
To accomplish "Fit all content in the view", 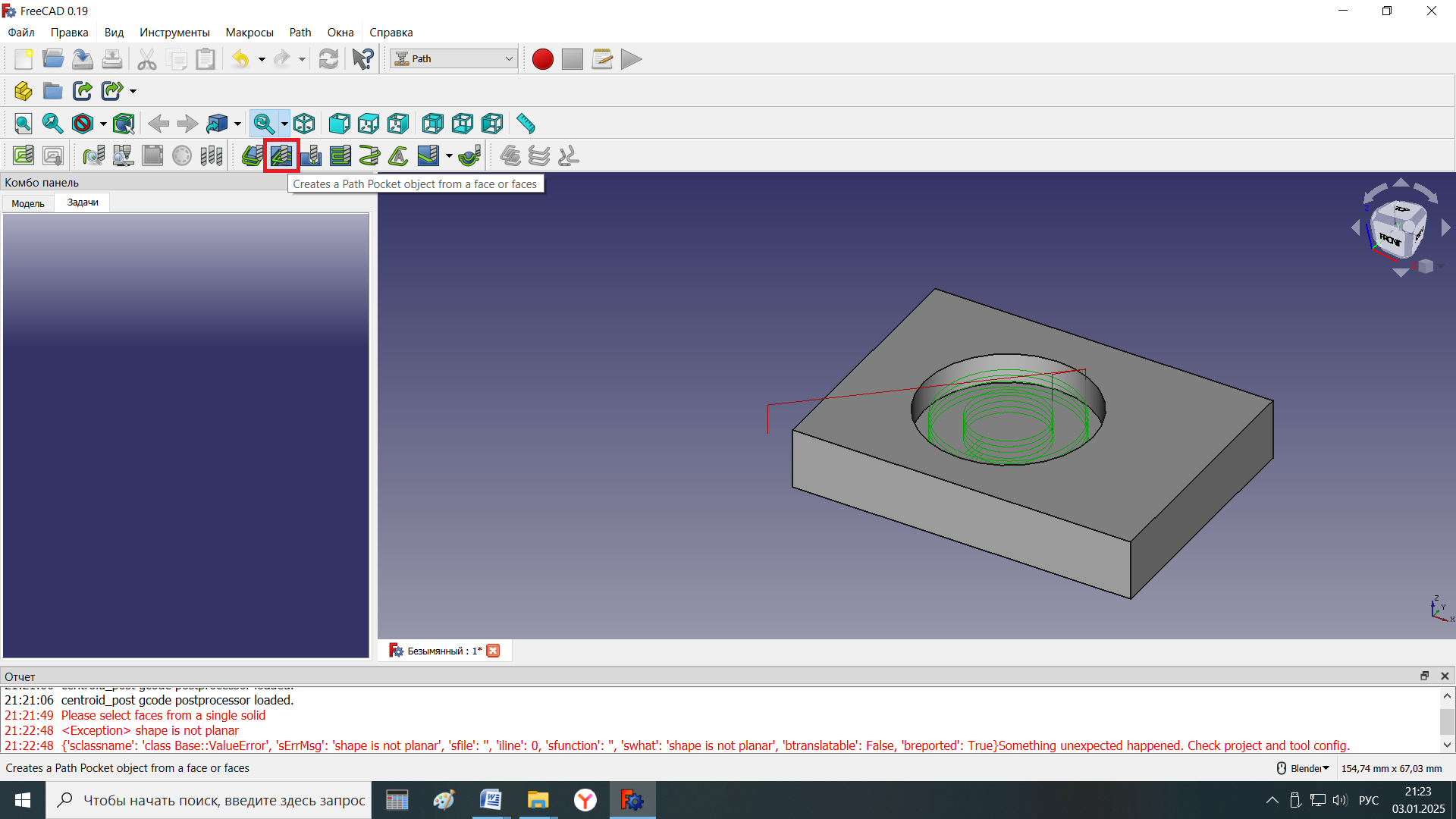I will tap(24, 124).
